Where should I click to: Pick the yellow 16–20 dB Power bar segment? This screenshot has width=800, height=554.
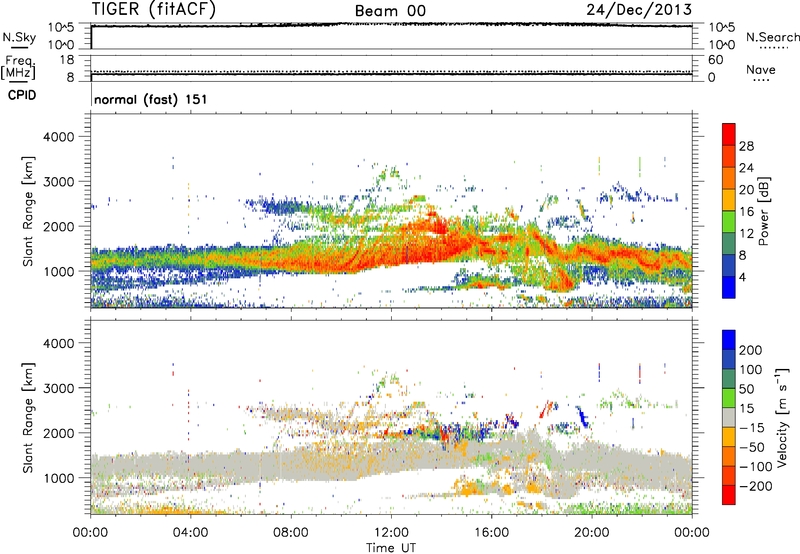(729, 200)
